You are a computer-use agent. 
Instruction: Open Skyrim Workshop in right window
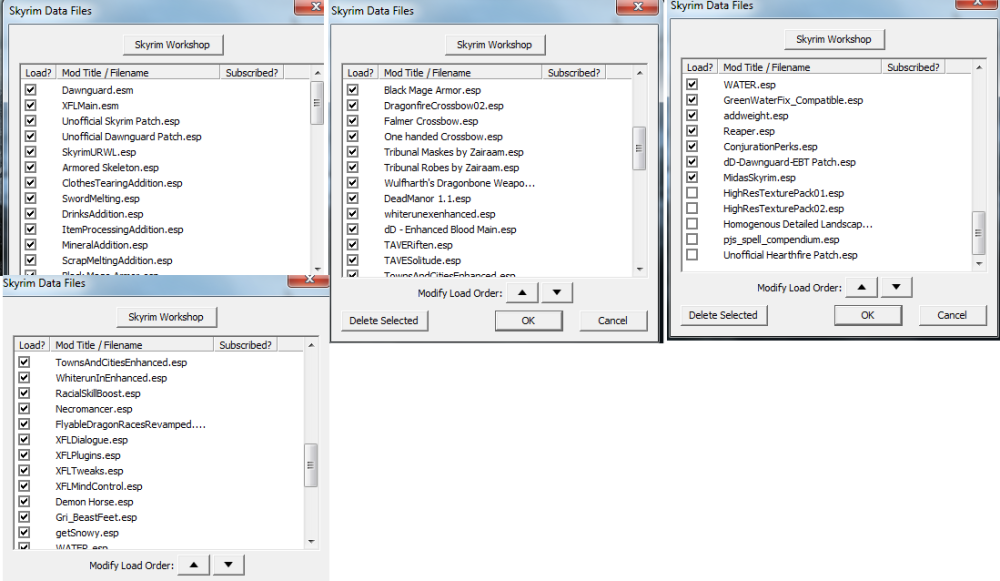click(x=834, y=40)
